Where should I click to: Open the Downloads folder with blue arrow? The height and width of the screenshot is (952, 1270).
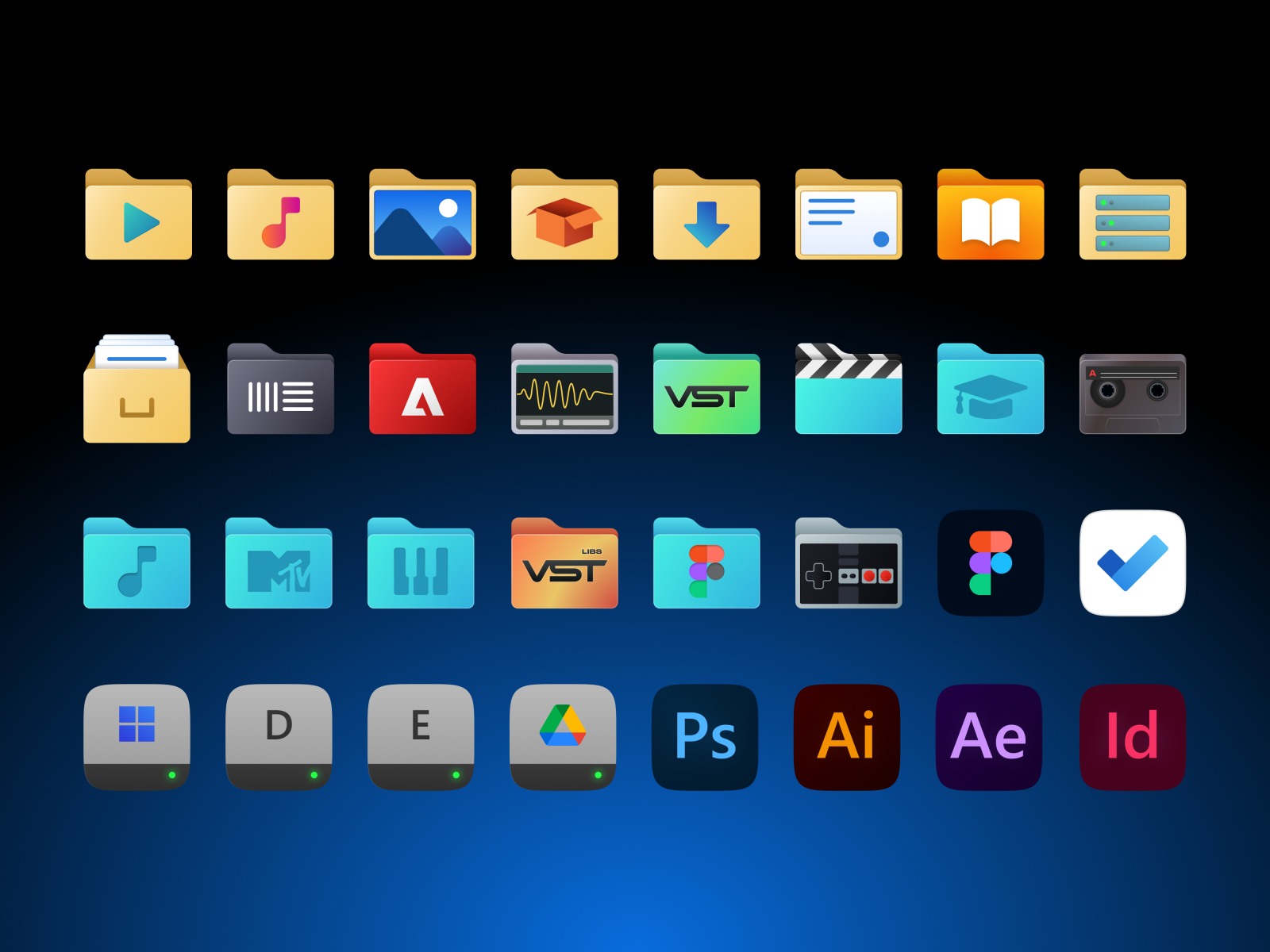point(707,214)
